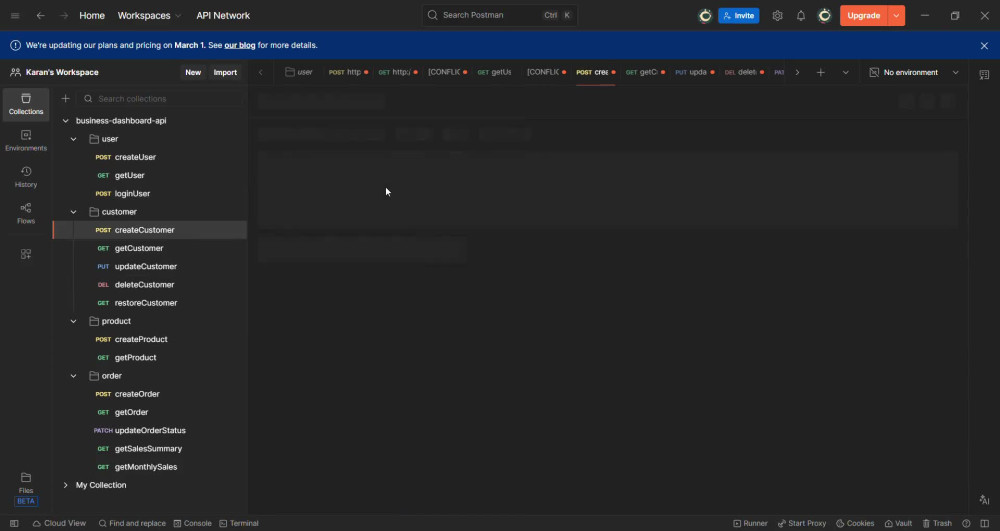Viewport: 1000px width, 531px height.
Task: Click the Search collections field
Action: (159, 99)
